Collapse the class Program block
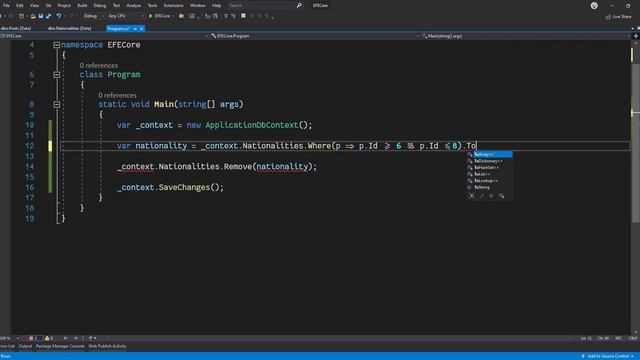This screenshot has height=360, width=640. pos(56,75)
